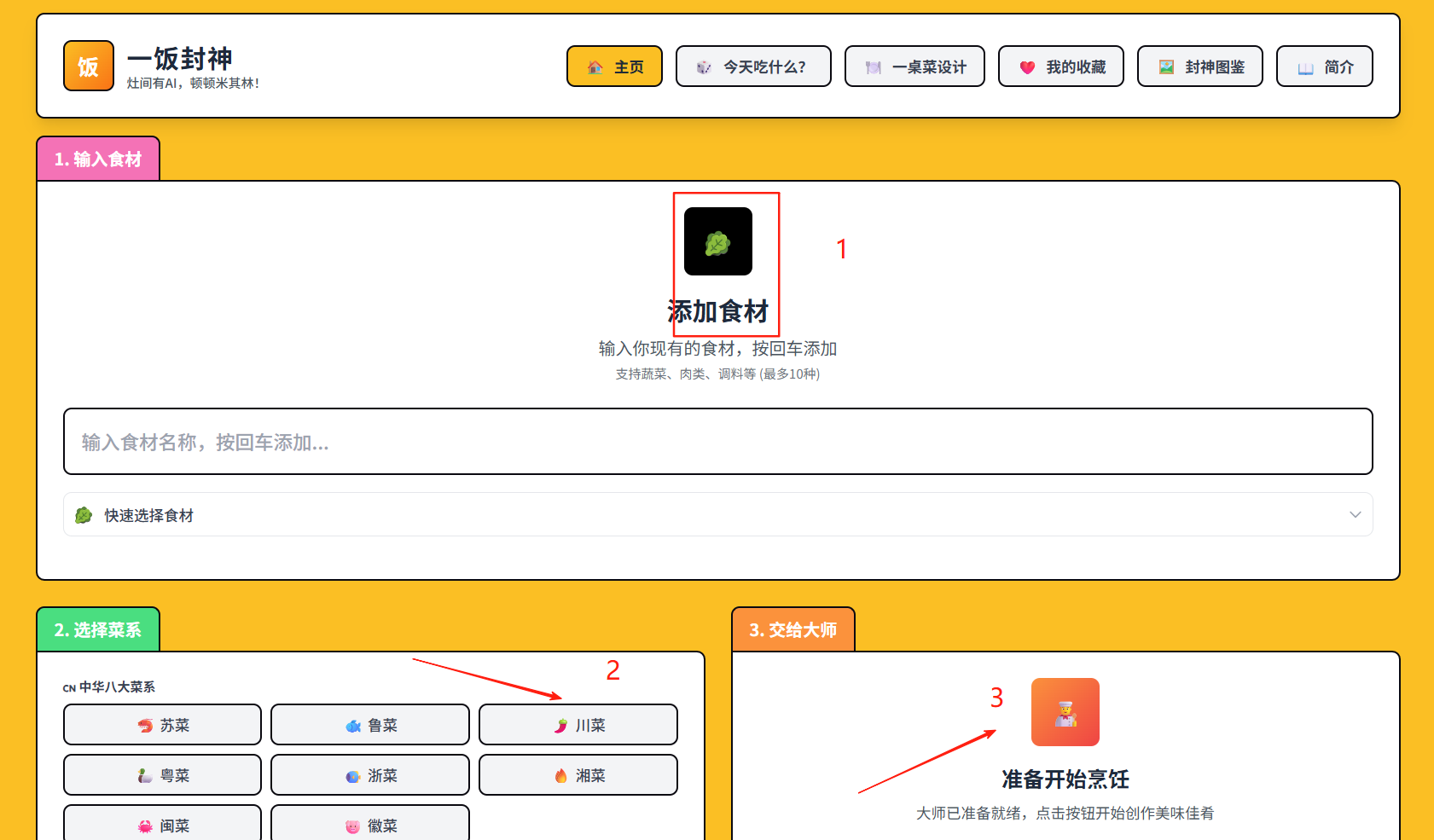Select the 浙菜 cuisine button

[369, 775]
